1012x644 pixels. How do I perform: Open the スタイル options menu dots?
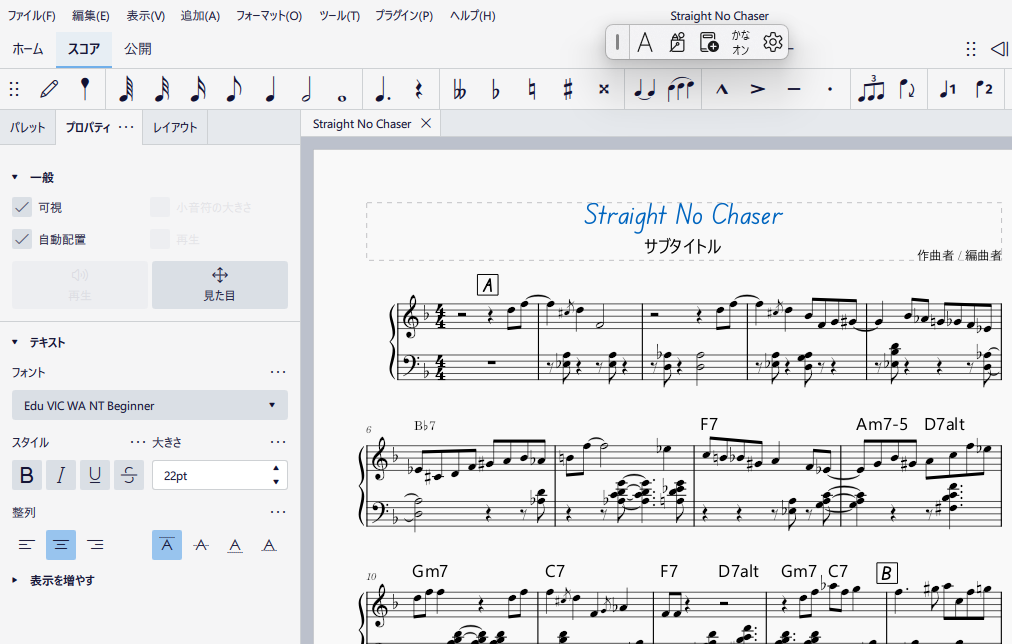(x=137, y=442)
